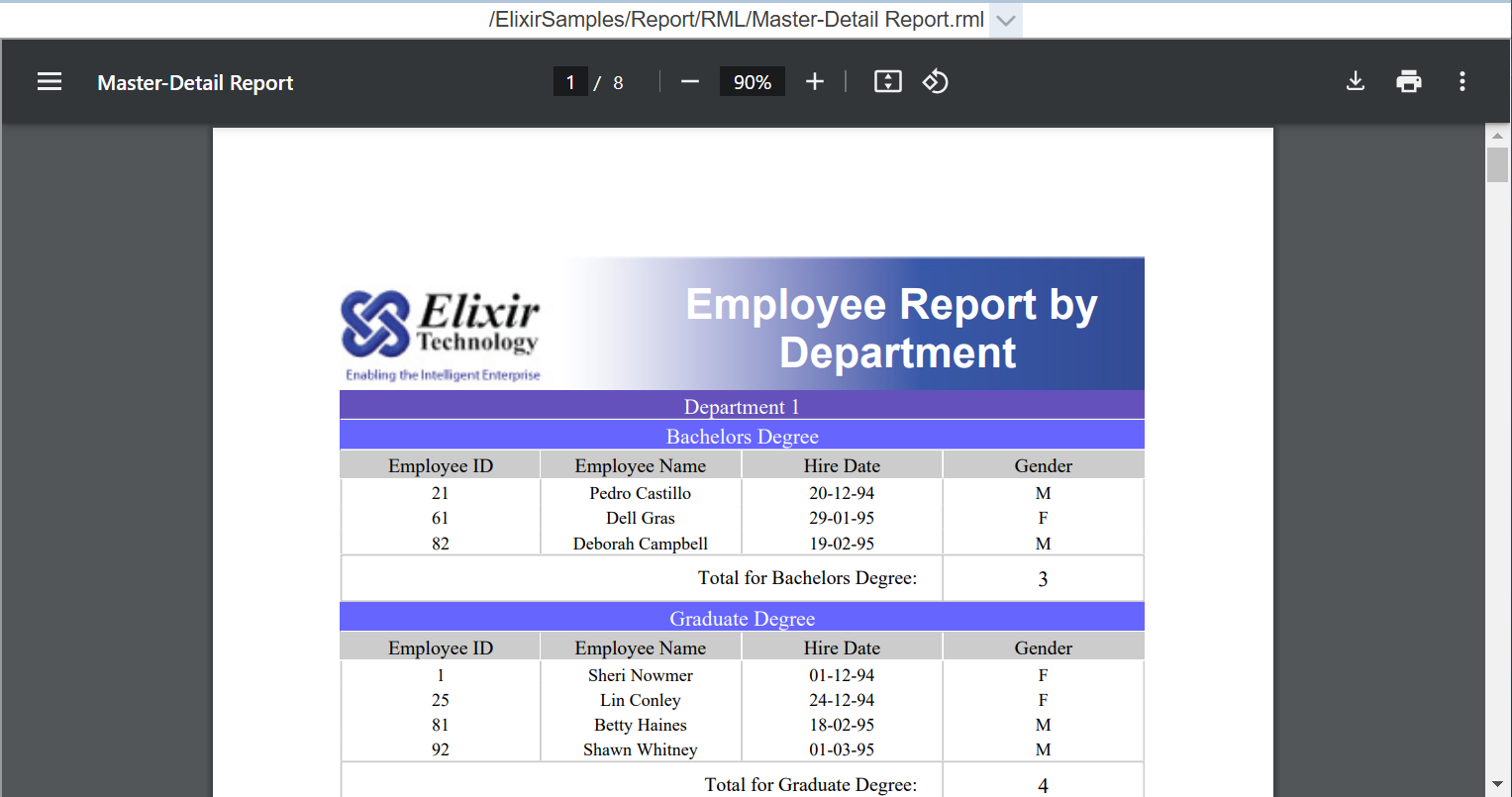Download the Master-Detail Report PDF
The image size is (1512, 797).
[x=1356, y=82]
